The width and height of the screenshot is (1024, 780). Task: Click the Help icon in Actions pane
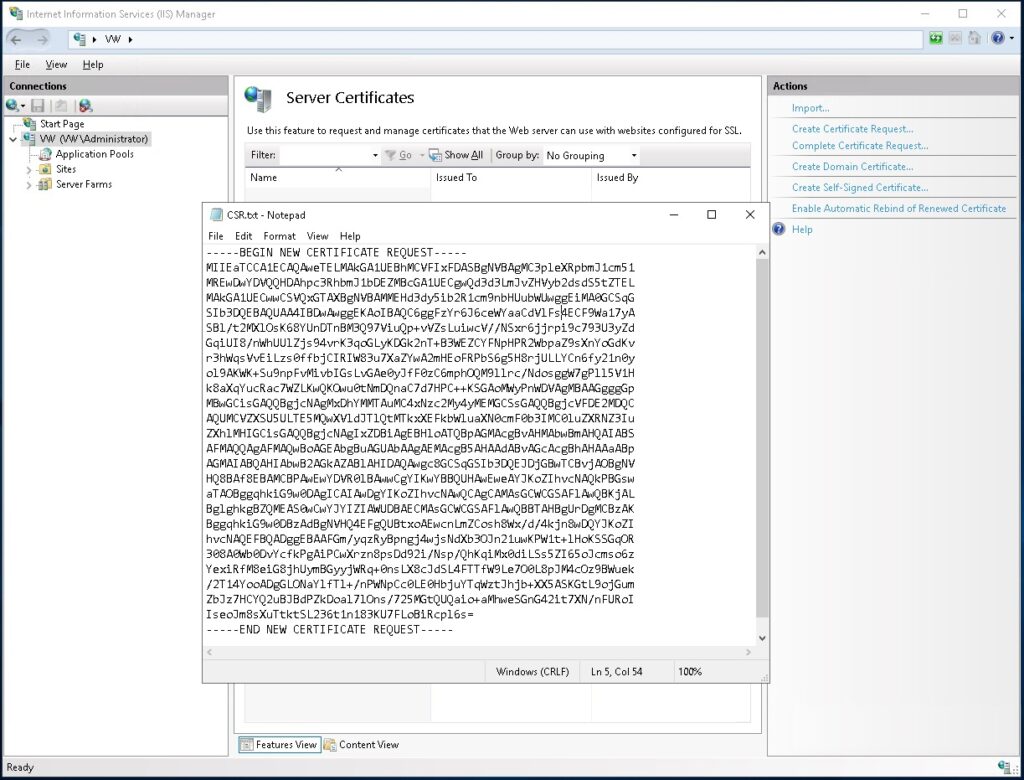(779, 229)
